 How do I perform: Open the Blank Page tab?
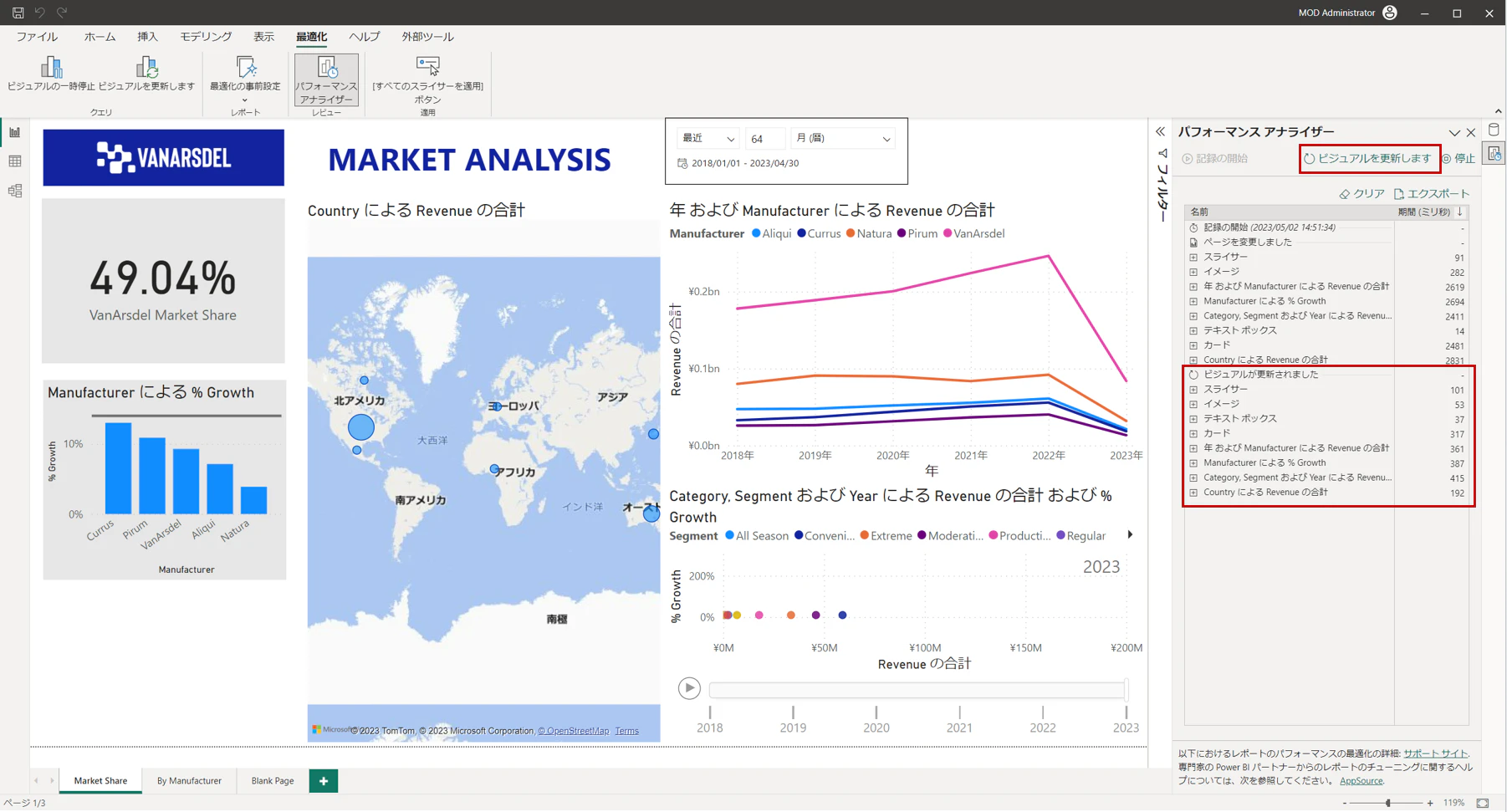point(273,781)
